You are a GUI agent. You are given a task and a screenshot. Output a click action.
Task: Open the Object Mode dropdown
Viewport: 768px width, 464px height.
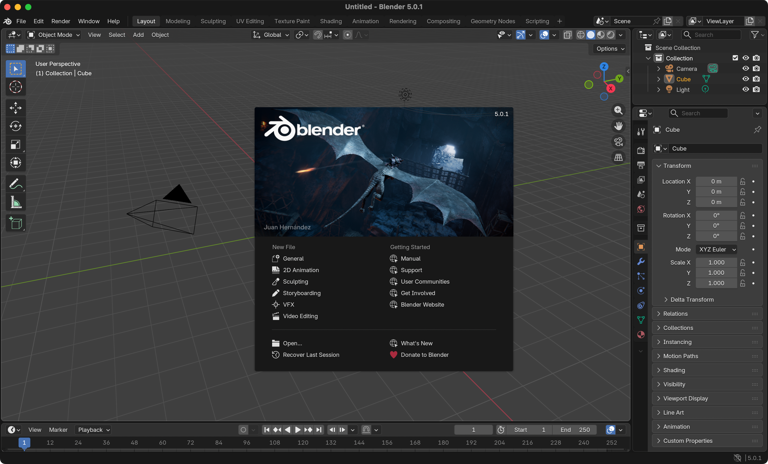pyautogui.click(x=53, y=35)
